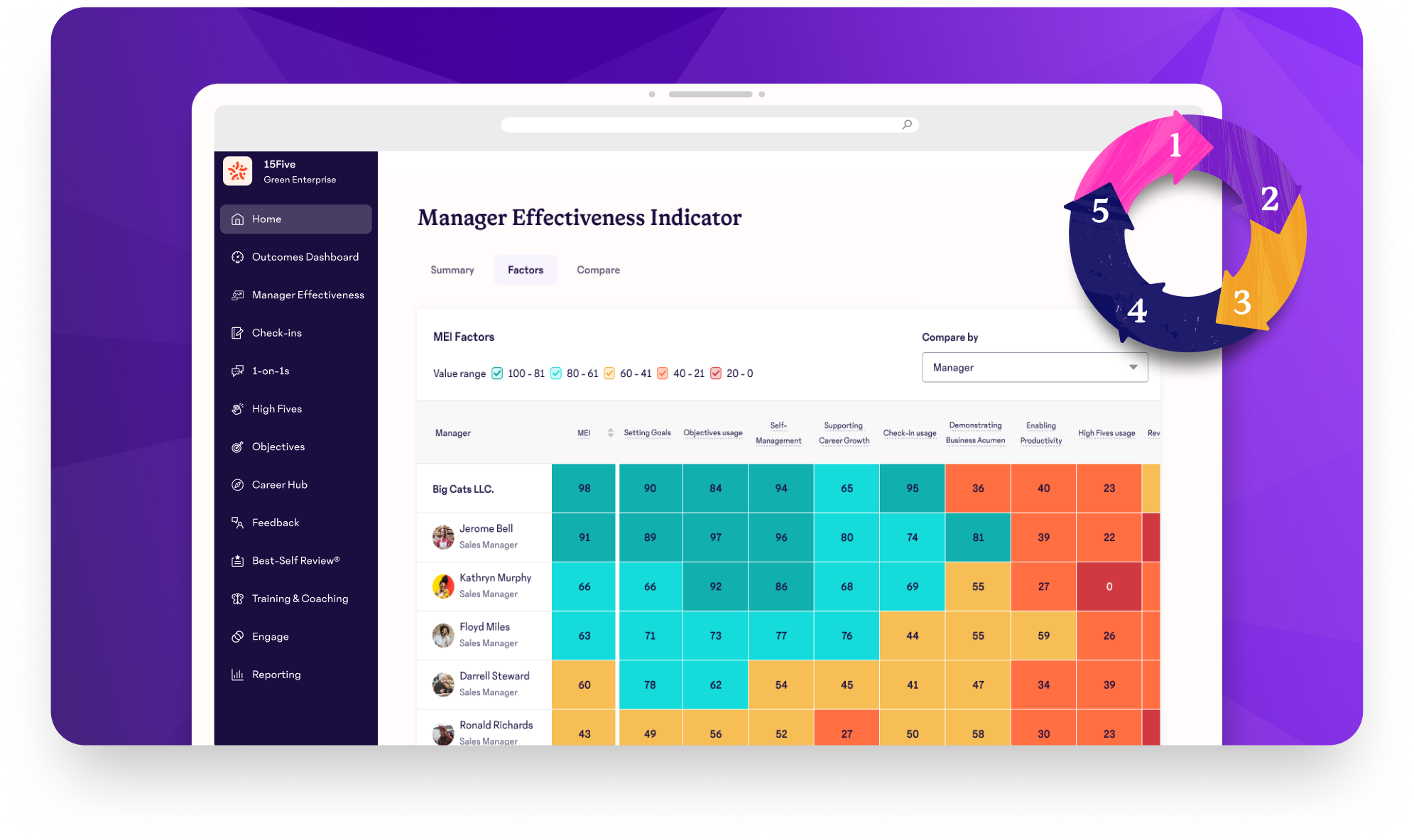Switch to the Compare tab
Image resolution: width=1414 pixels, height=840 pixels.
point(598,271)
